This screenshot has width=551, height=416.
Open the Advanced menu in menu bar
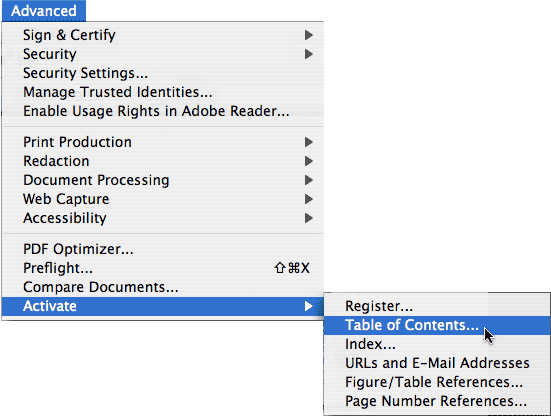44,11
